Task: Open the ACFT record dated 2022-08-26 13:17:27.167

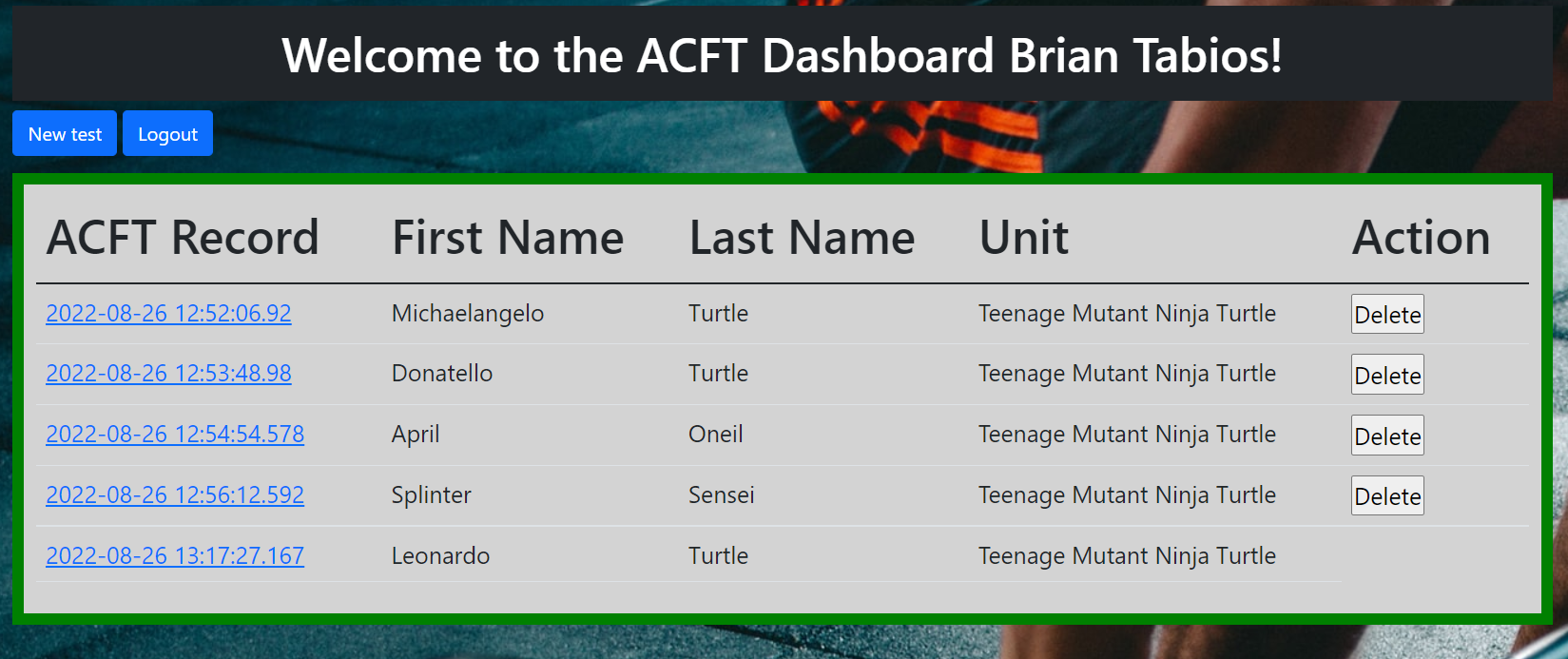Action: click(x=174, y=556)
